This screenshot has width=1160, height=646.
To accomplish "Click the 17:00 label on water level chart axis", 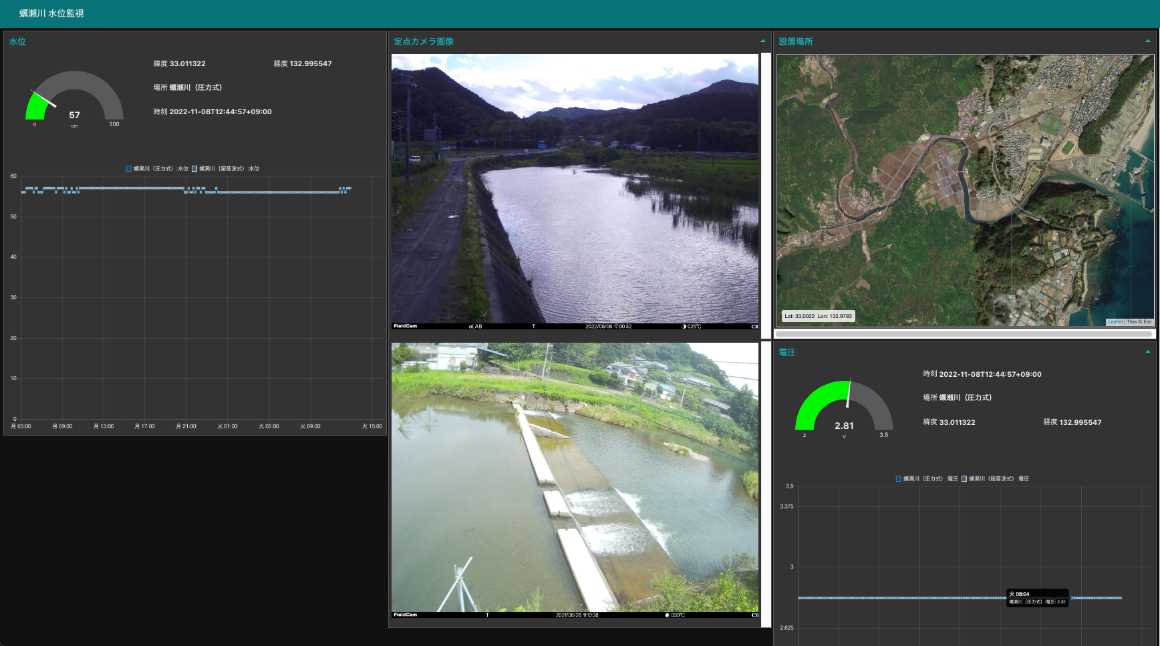I will [x=145, y=426].
